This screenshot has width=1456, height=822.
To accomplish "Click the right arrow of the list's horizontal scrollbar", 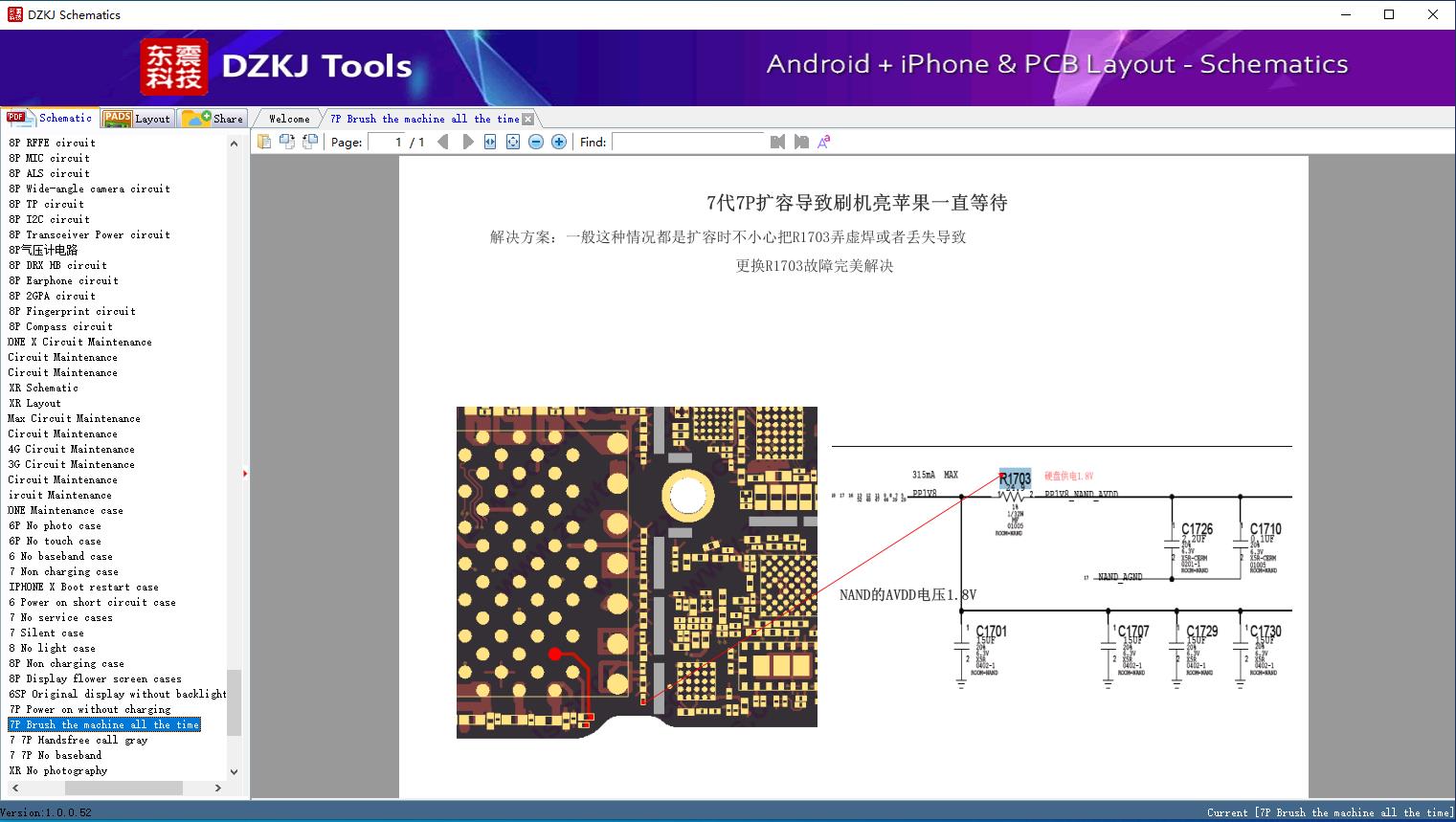I will 218,788.
